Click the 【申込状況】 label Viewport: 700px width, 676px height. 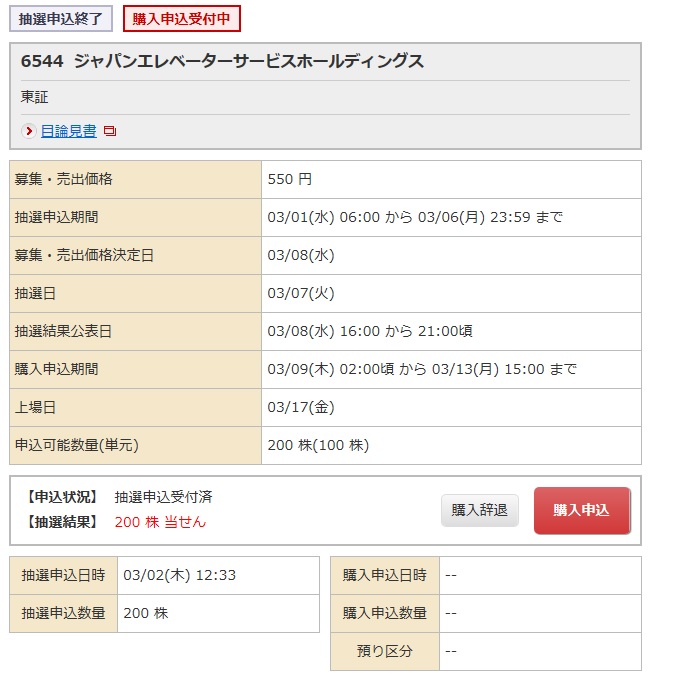point(62,497)
